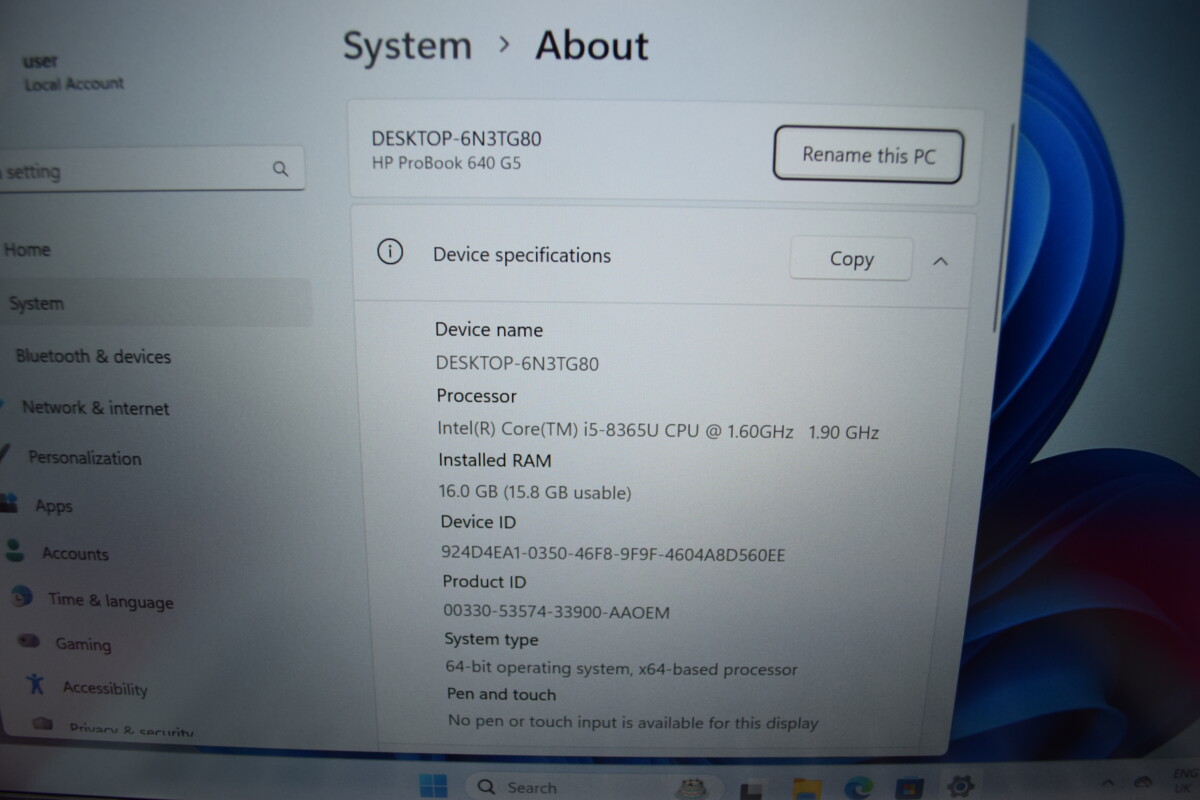The width and height of the screenshot is (1200, 800).
Task: Collapse the Device specifications section
Action: click(940, 261)
